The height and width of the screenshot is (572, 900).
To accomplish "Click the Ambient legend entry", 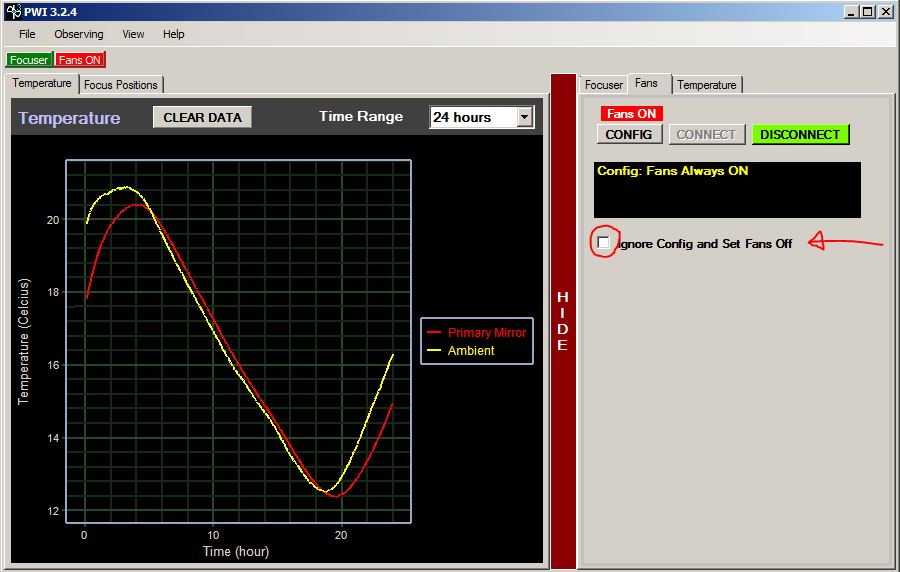I will click(x=461, y=351).
